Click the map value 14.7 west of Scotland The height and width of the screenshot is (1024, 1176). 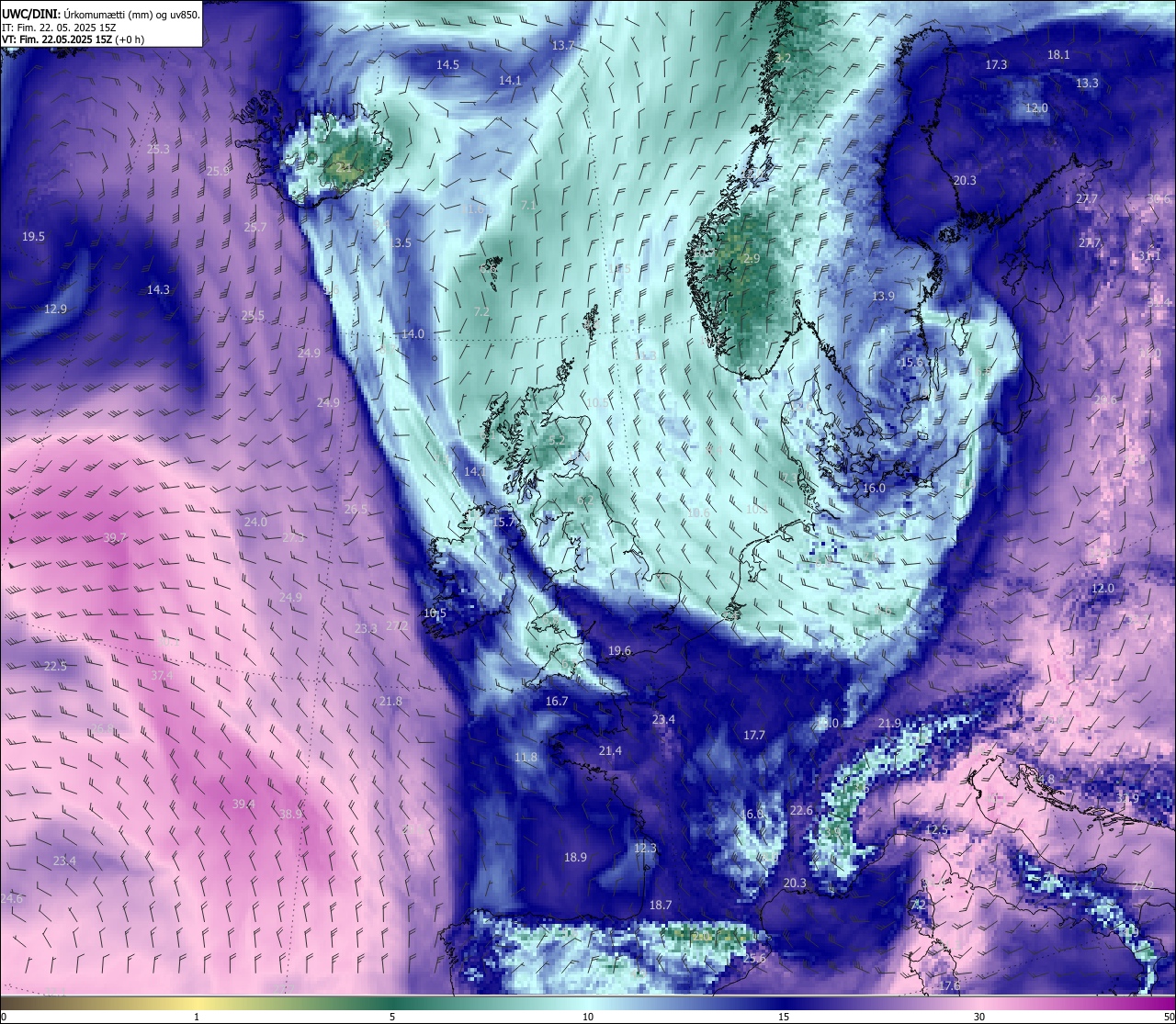tap(475, 471)
